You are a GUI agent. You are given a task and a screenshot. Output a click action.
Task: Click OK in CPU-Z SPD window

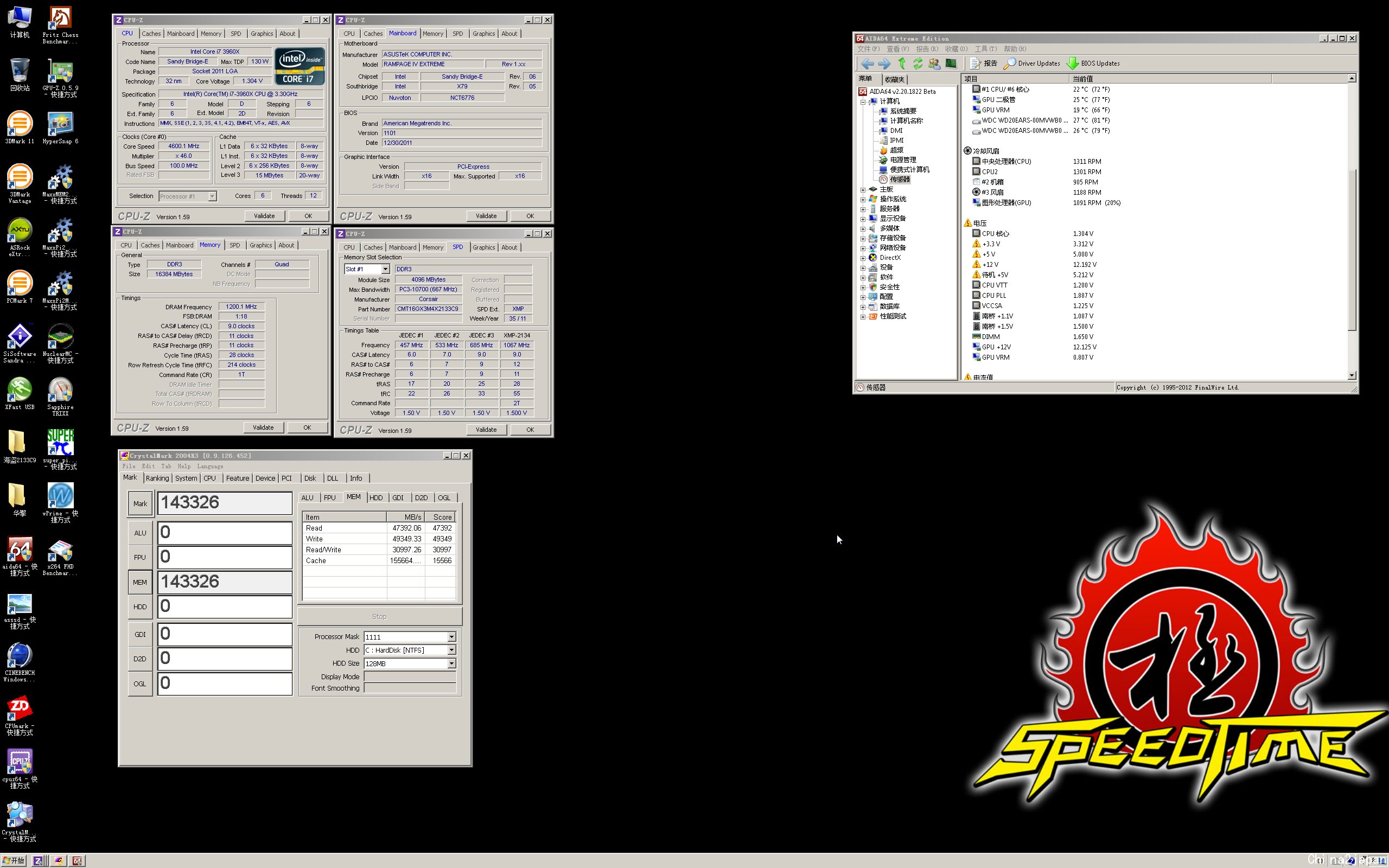[x=530, y=430]
